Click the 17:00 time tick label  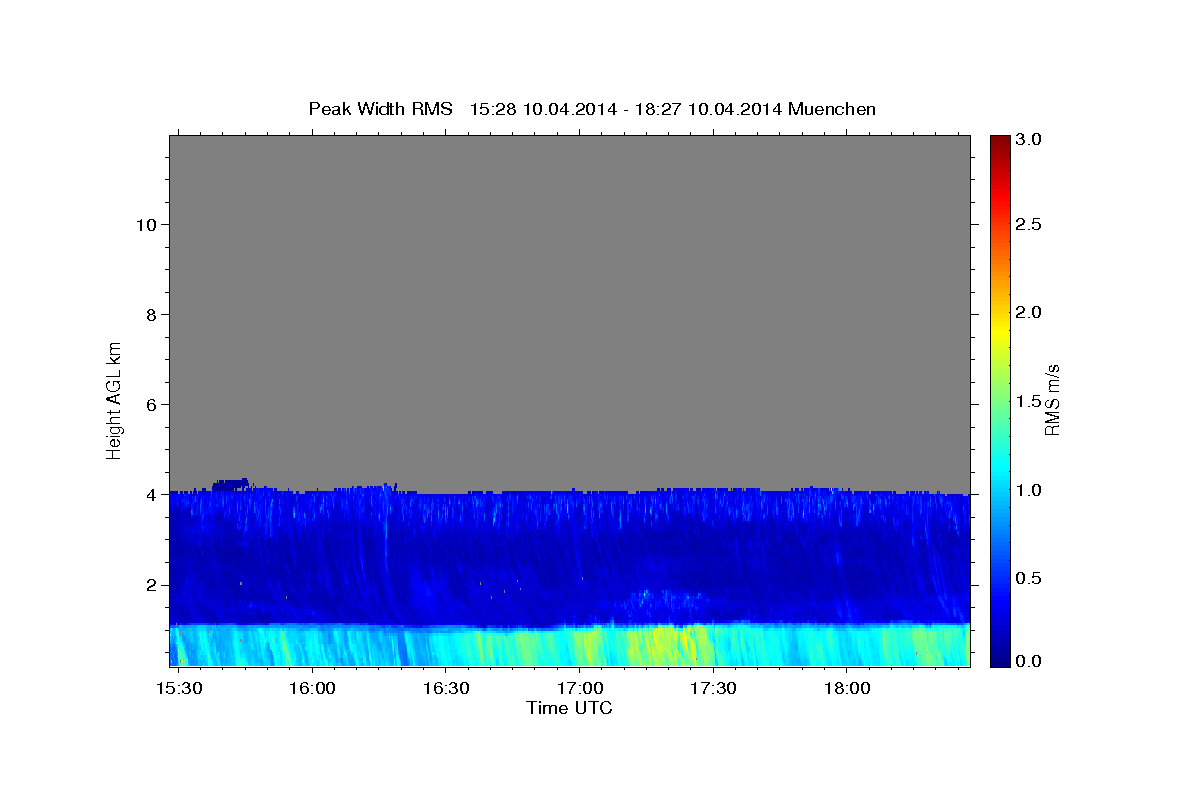pos(580,688)
